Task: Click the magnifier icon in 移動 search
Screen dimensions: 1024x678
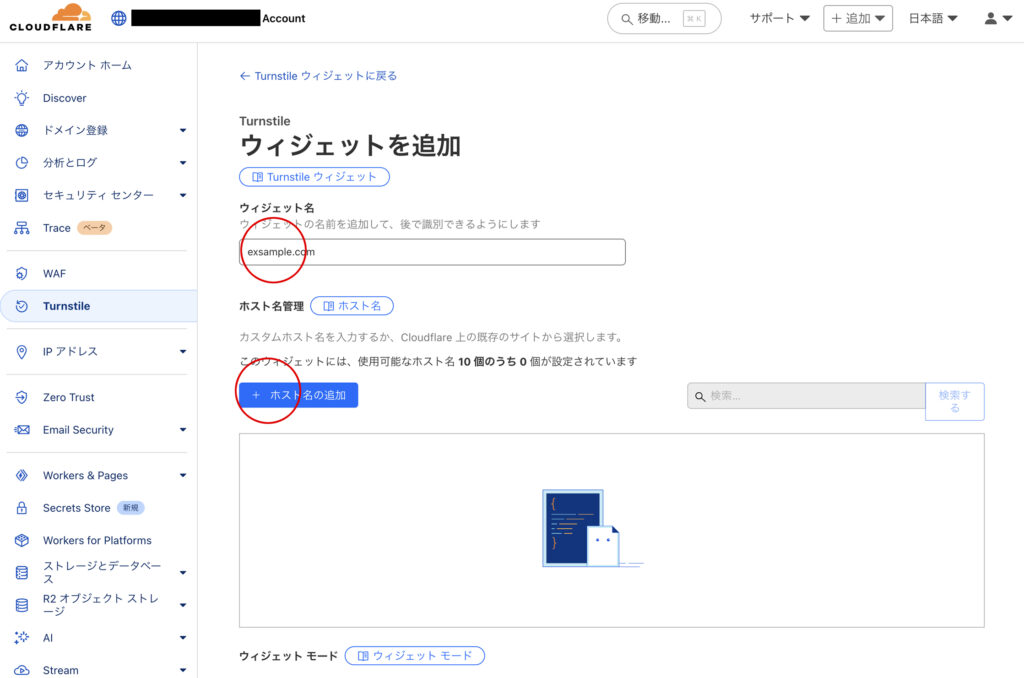Action: pyautogui.click(x=626, y=19)
